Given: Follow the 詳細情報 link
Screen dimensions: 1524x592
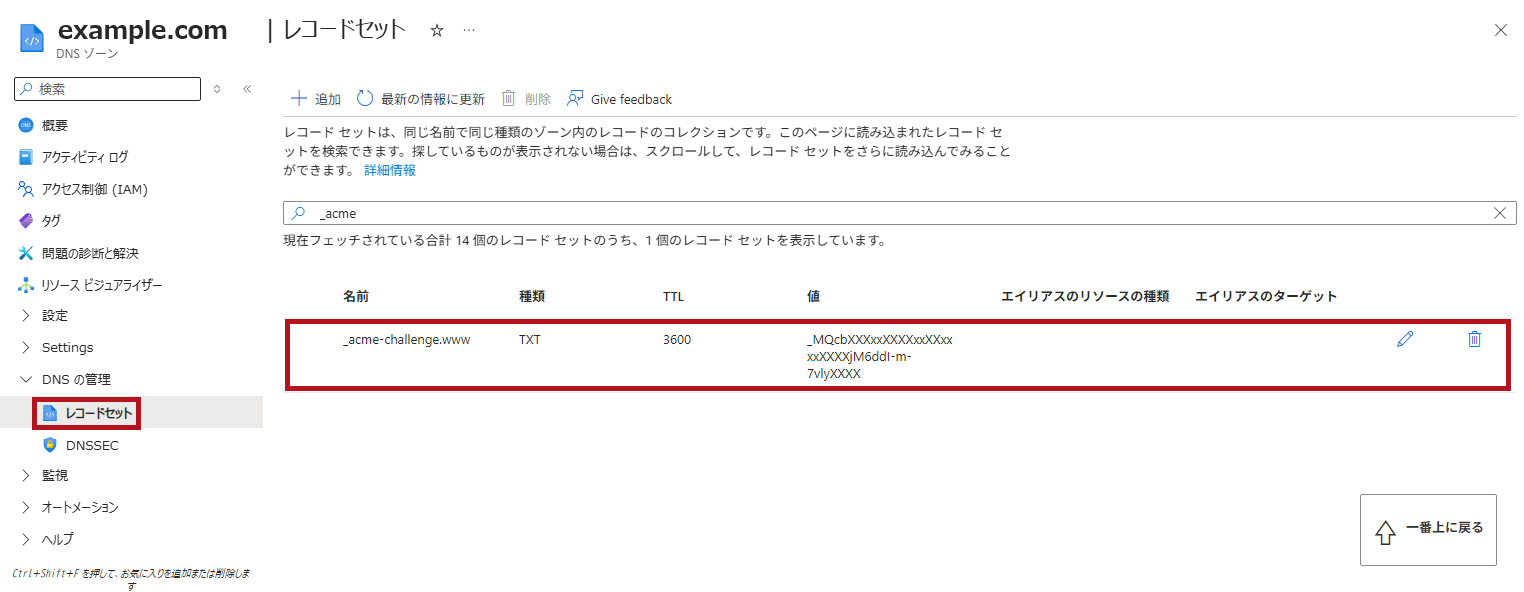Looking at the screenshot, I should coord(390,170).
